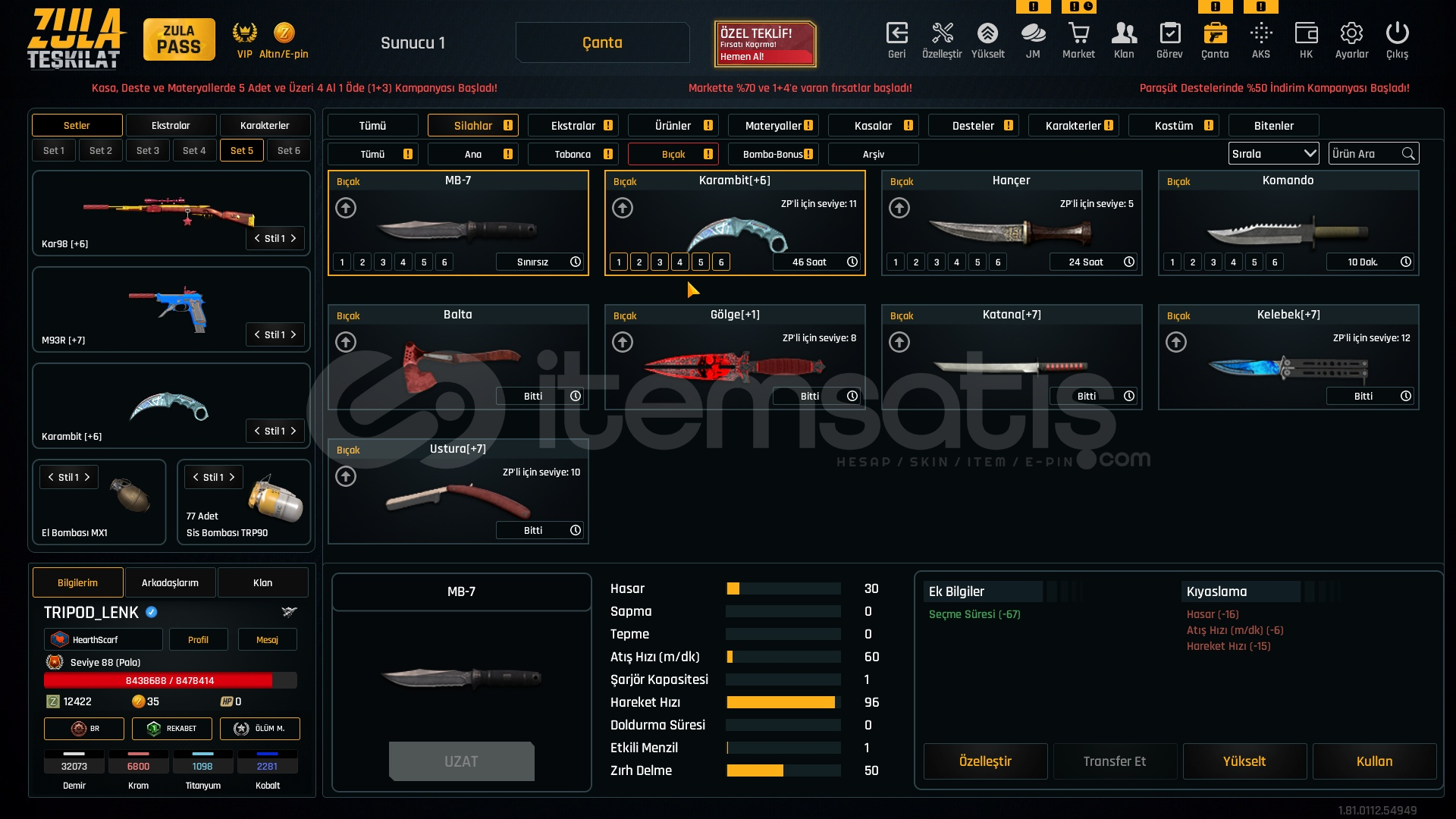Open the JM icon in top bar
The height and width of the screenshot is (819, 1456).
[x=1033, y=34]
